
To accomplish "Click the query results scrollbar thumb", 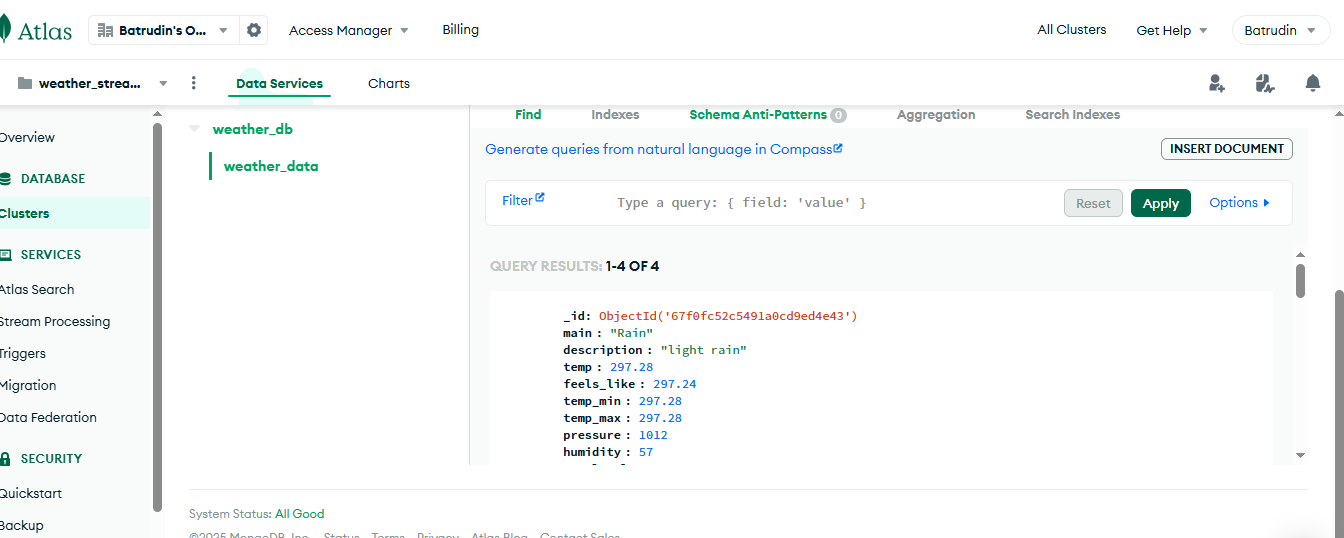I will (1300, 281).
